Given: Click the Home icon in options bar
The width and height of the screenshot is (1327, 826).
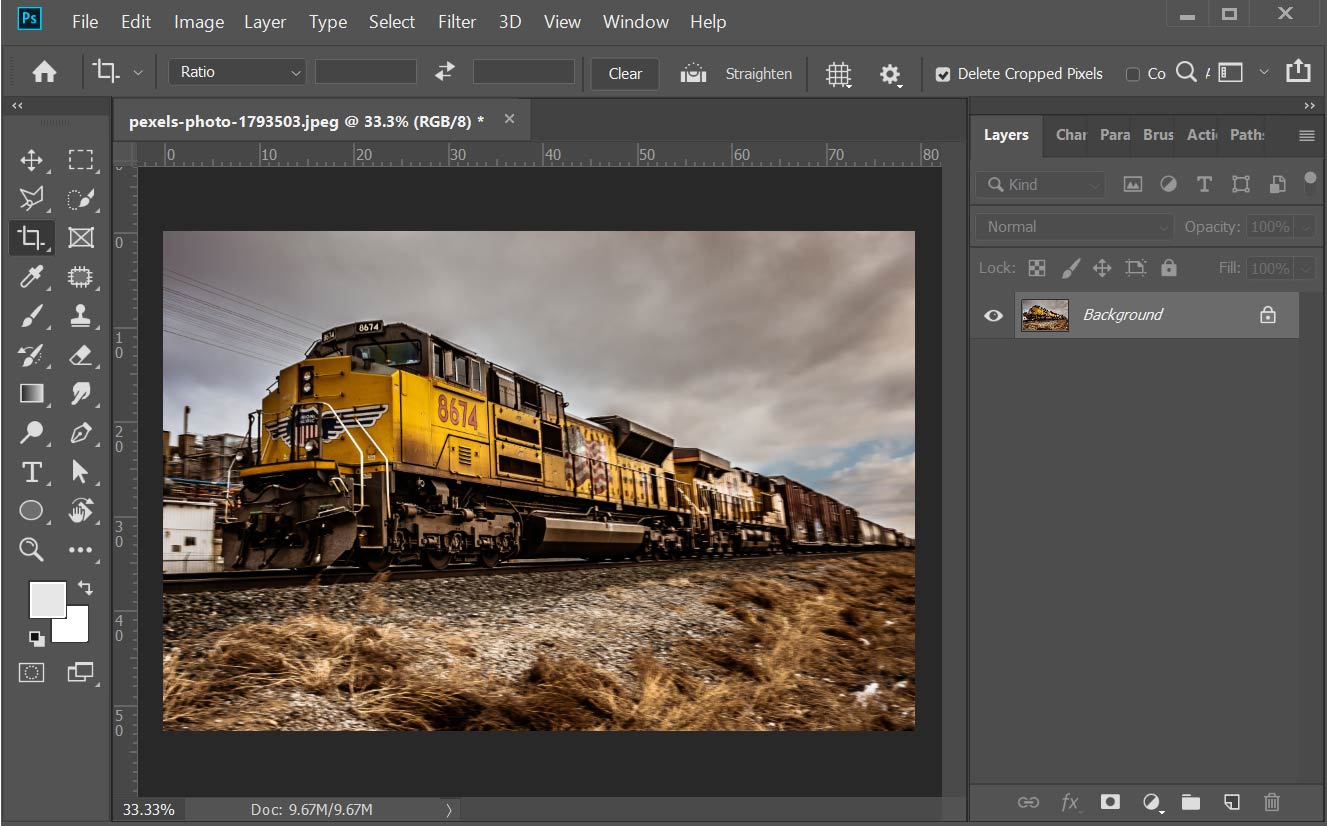Looking at the screenshot, I should [x=44, y=72].
